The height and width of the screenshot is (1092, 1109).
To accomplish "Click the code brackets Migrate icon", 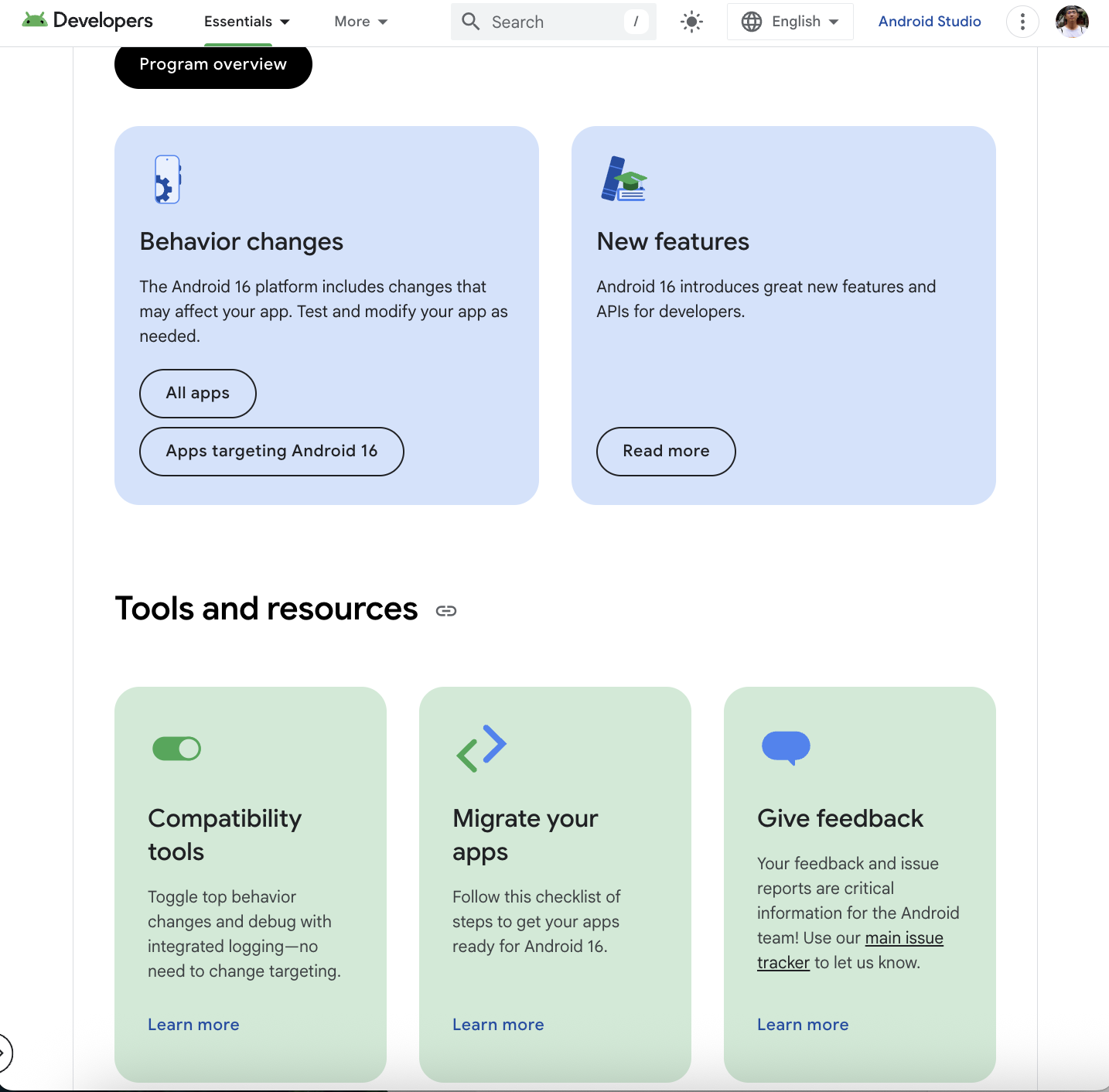I will (481, 748).
